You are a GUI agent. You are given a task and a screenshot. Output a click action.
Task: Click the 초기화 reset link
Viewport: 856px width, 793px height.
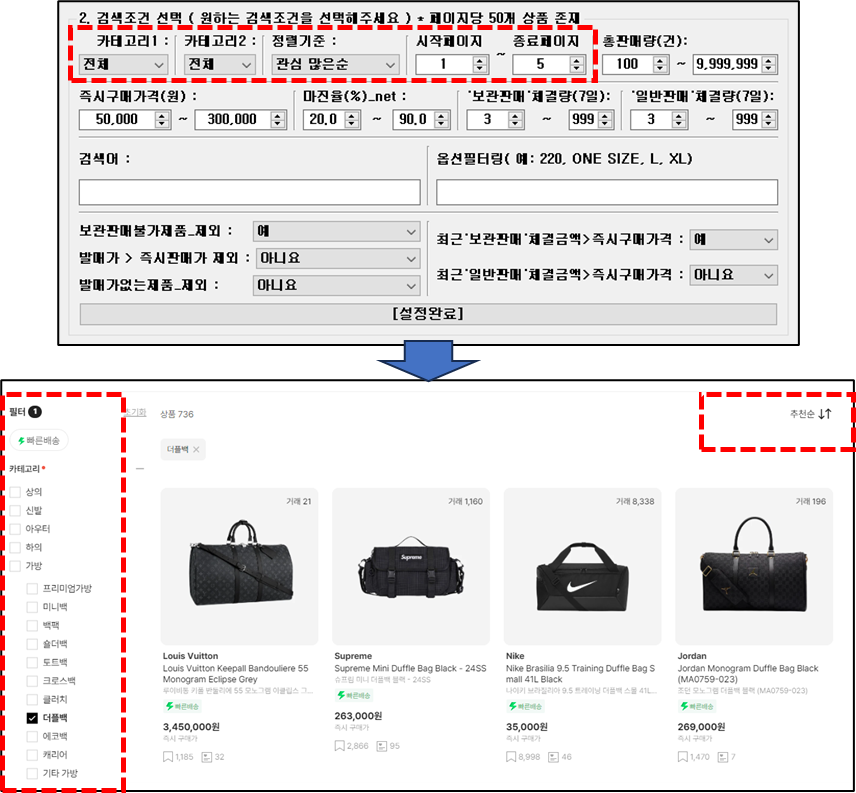136,412
